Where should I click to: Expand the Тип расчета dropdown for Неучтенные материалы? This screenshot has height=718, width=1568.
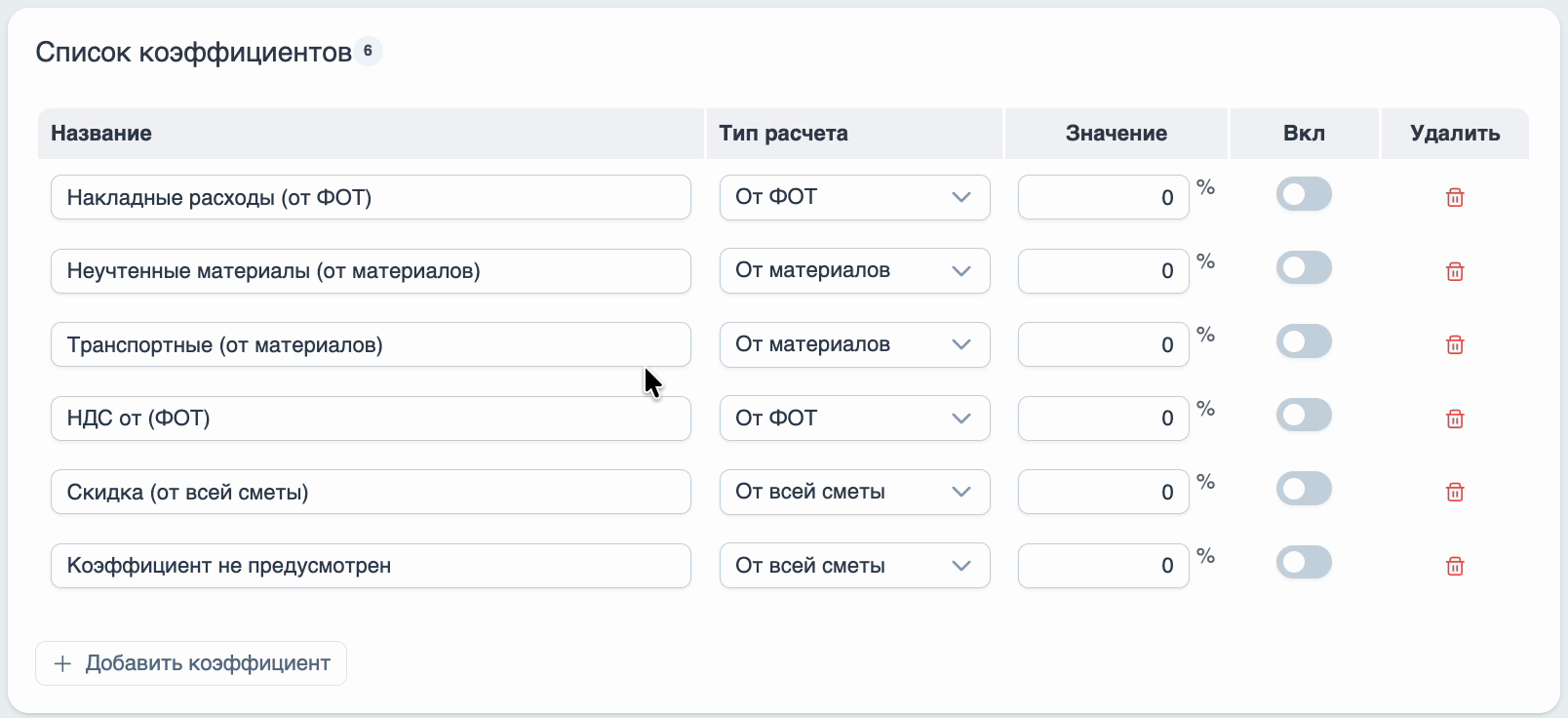(855, 271)
